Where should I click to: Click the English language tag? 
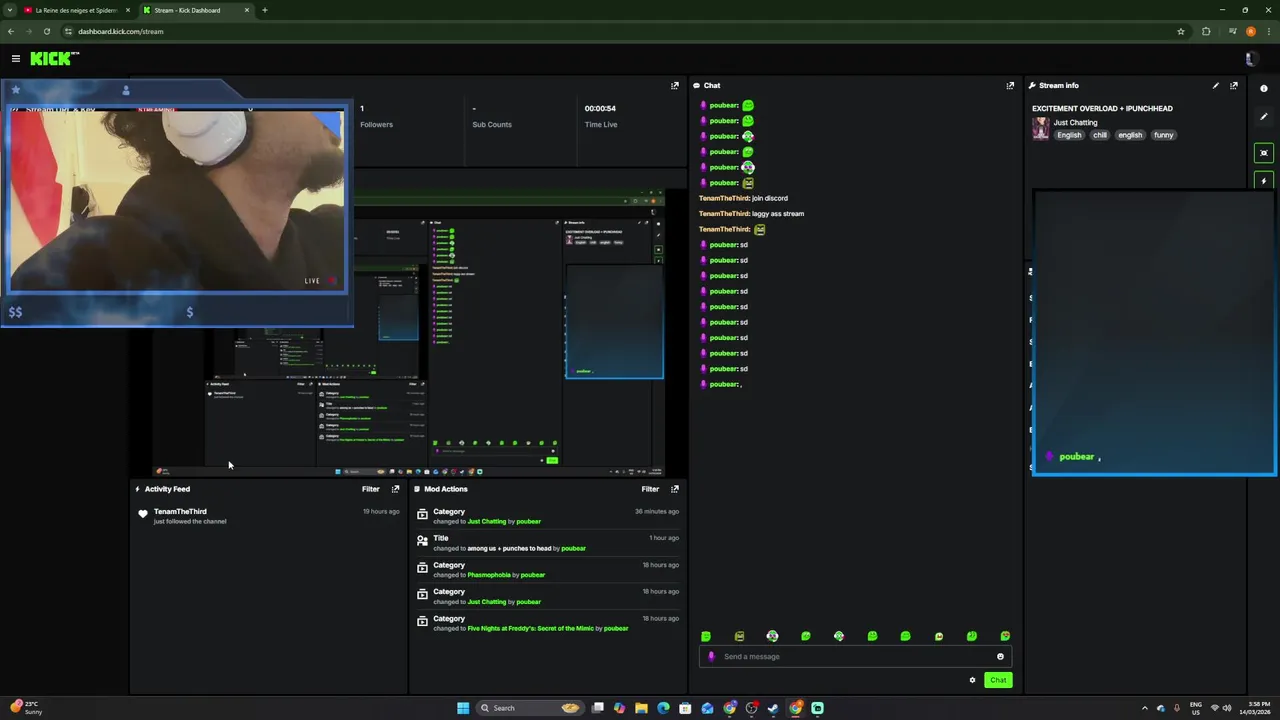click(x=1069, y=135)
